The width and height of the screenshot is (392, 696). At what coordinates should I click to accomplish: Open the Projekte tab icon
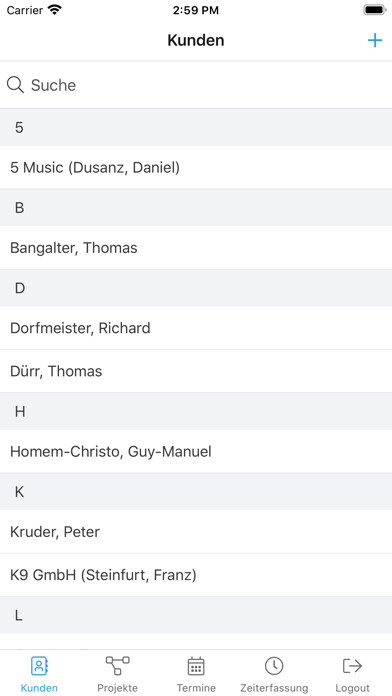[x=118, y=665]
